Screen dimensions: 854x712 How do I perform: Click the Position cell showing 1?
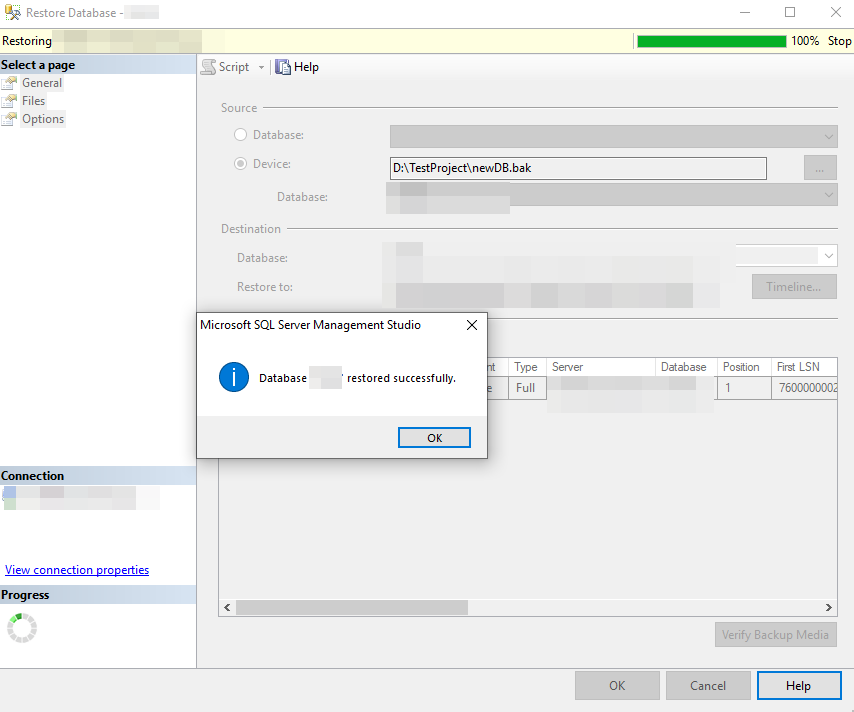tap(744, 388)
